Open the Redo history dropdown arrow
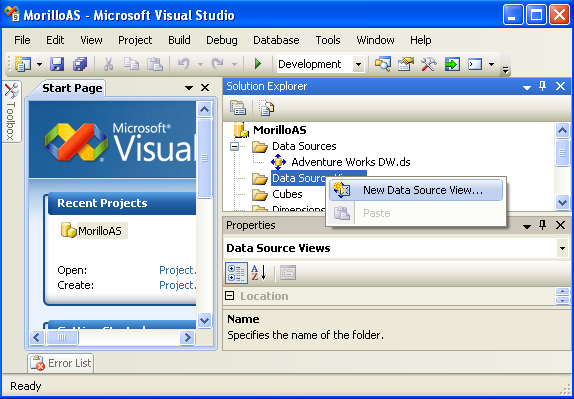 pyautogui.click(x=234, y=65)
